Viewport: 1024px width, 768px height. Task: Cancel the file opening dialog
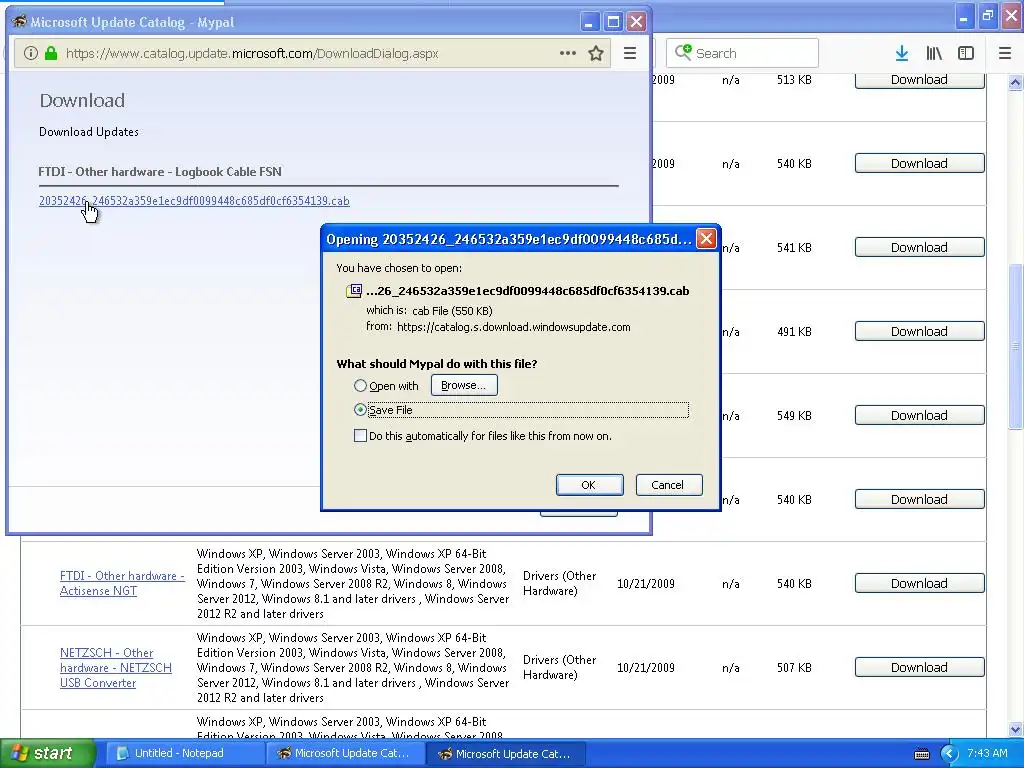[669, 485]
